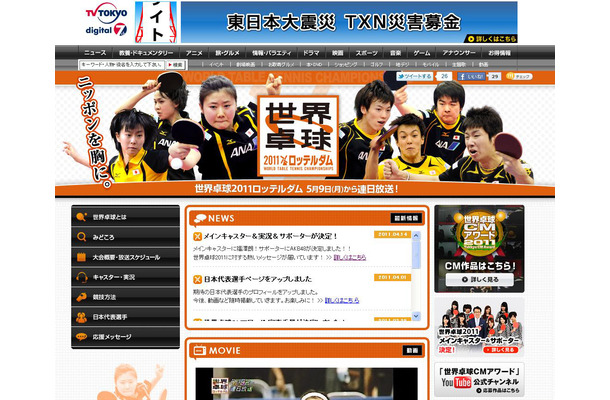
Task: Click the Twitter ツイートする button
Action: click(414, 76)
